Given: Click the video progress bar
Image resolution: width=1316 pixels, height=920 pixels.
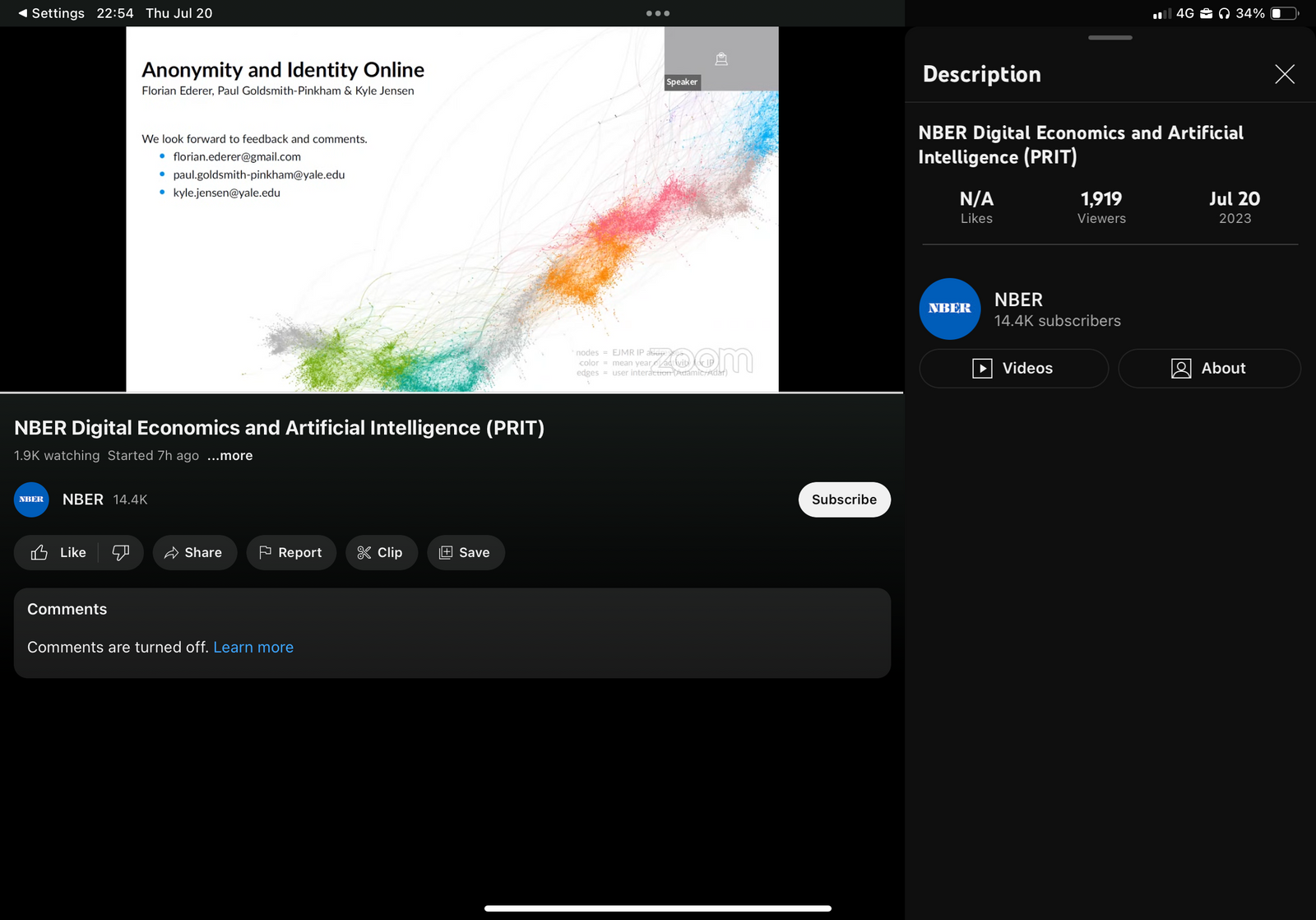Looking at the screenshot, I should [x=452, y=393].
